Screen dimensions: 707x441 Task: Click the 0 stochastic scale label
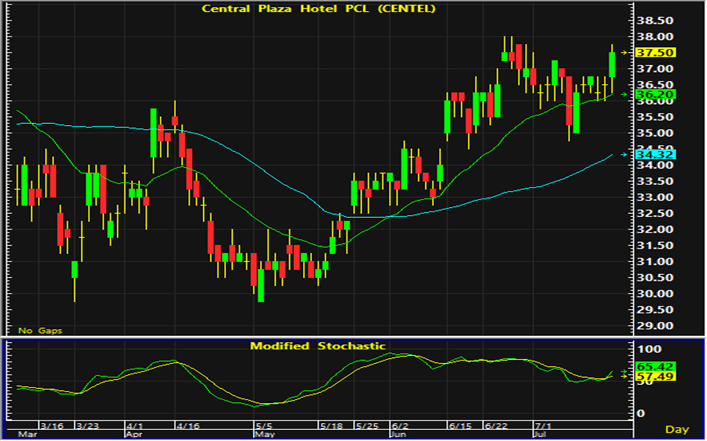click(642, 413)
